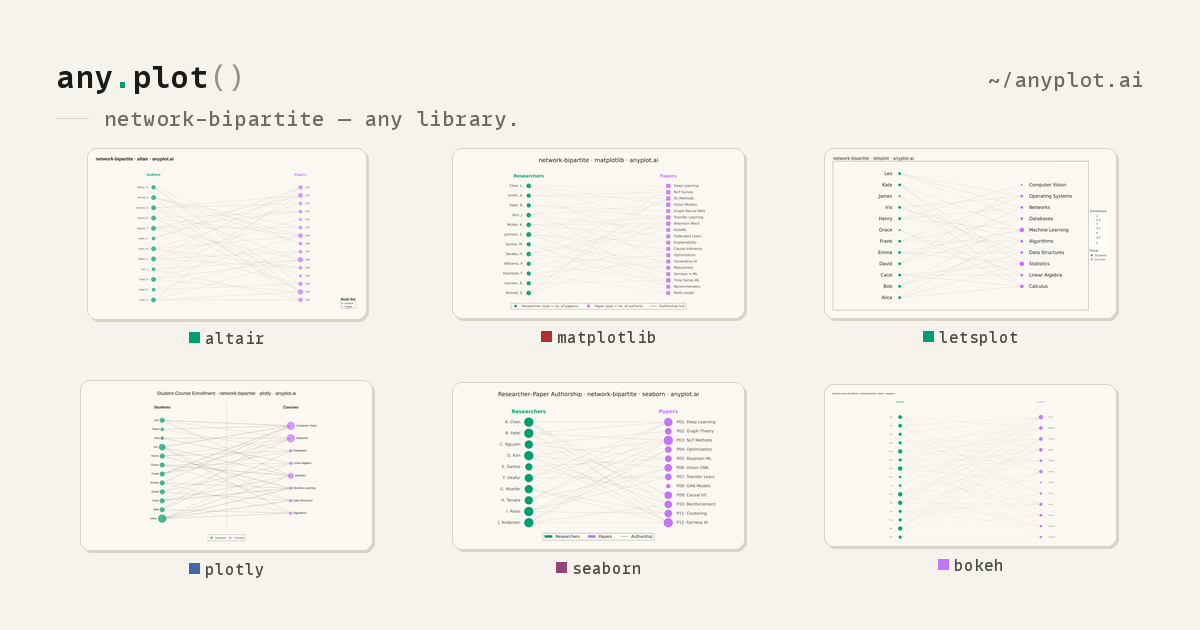This screenshot has width=1200, height=630.
Task: Click the network-bipartite subtitle text
Action: pos(312,119)
